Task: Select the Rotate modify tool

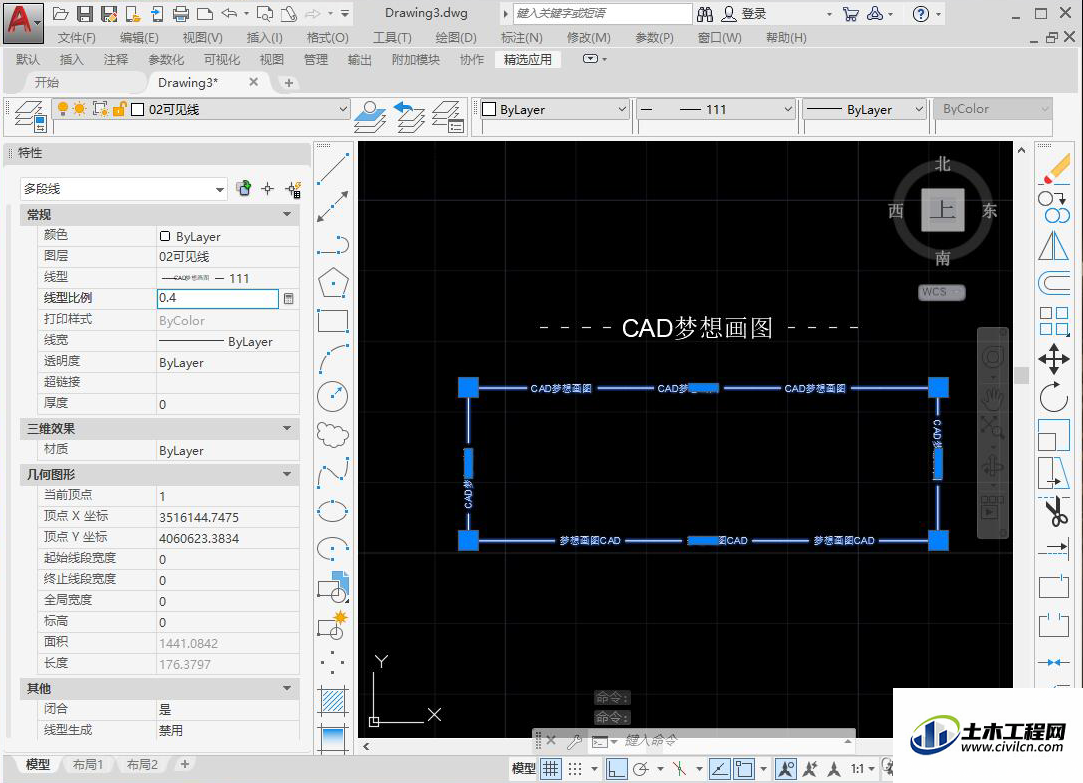Action: point(1054,397)
